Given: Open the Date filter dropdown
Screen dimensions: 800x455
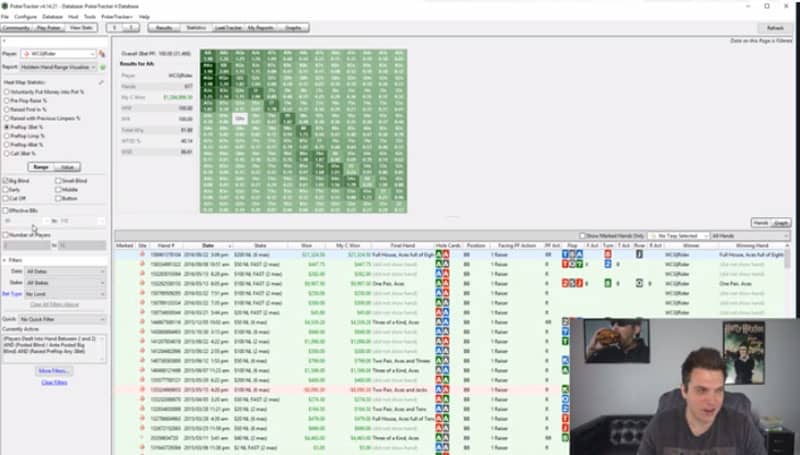Looking at the screenshot, I should point(65,271).
